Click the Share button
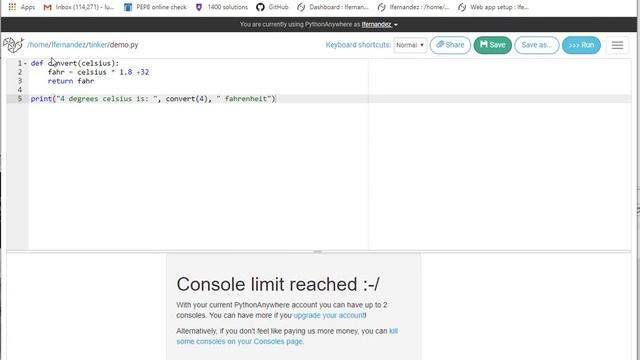Image resolution: width=640 pixels, height=360 pixels. click(x=450, y=45)
